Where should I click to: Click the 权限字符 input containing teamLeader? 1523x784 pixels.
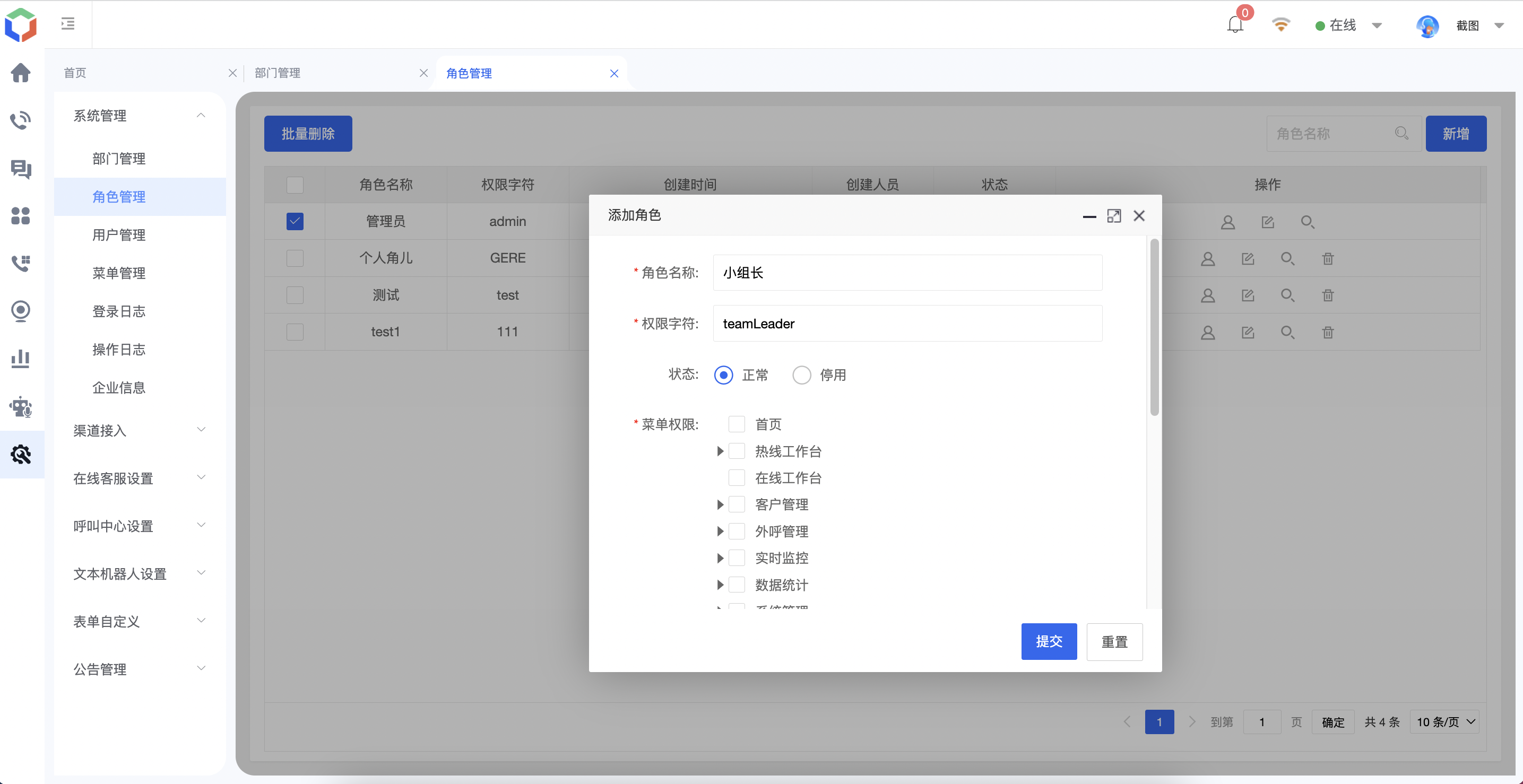click(907, 323)
